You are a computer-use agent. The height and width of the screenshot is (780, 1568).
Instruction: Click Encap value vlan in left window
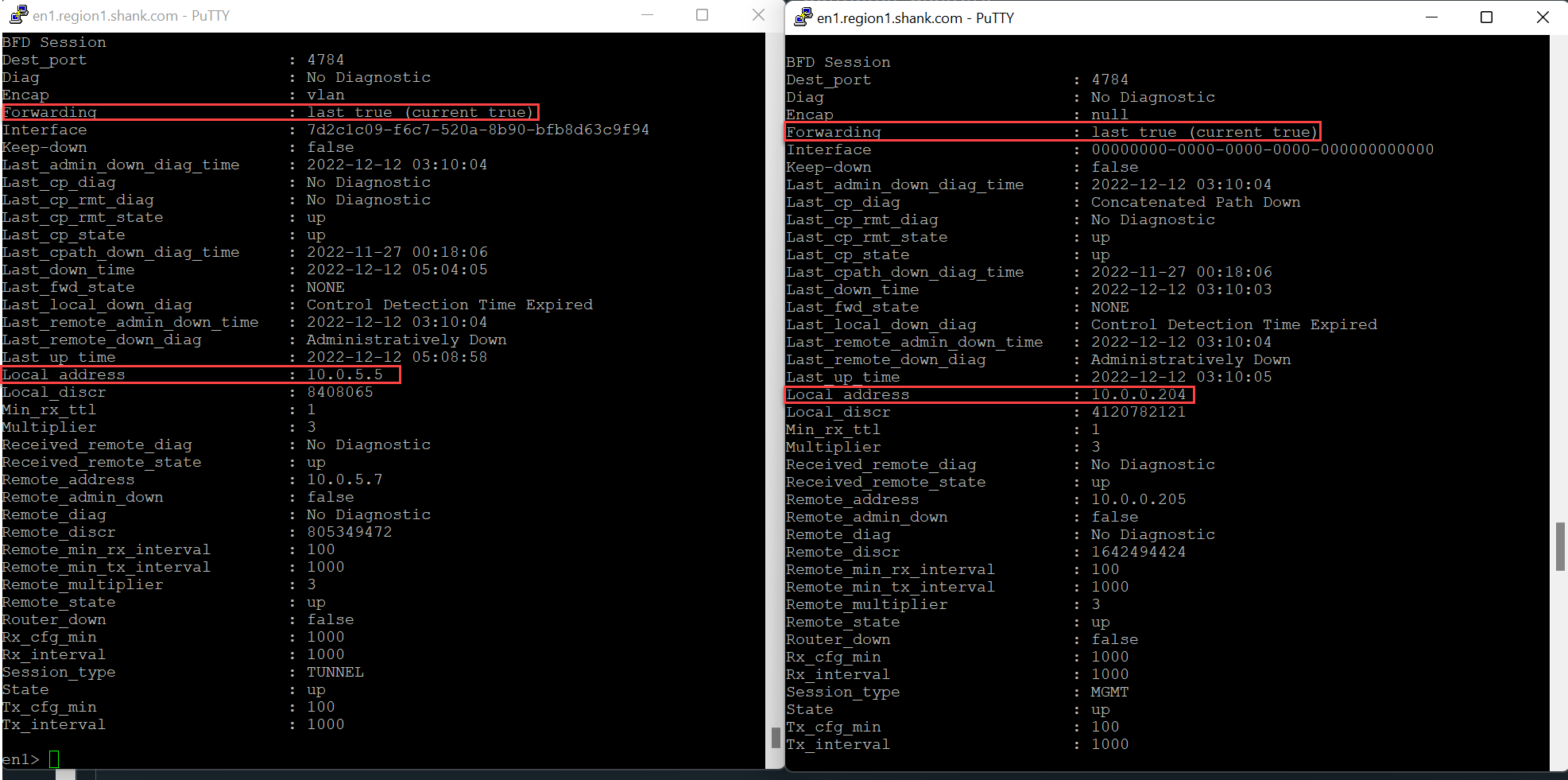[x=326, y=95]
